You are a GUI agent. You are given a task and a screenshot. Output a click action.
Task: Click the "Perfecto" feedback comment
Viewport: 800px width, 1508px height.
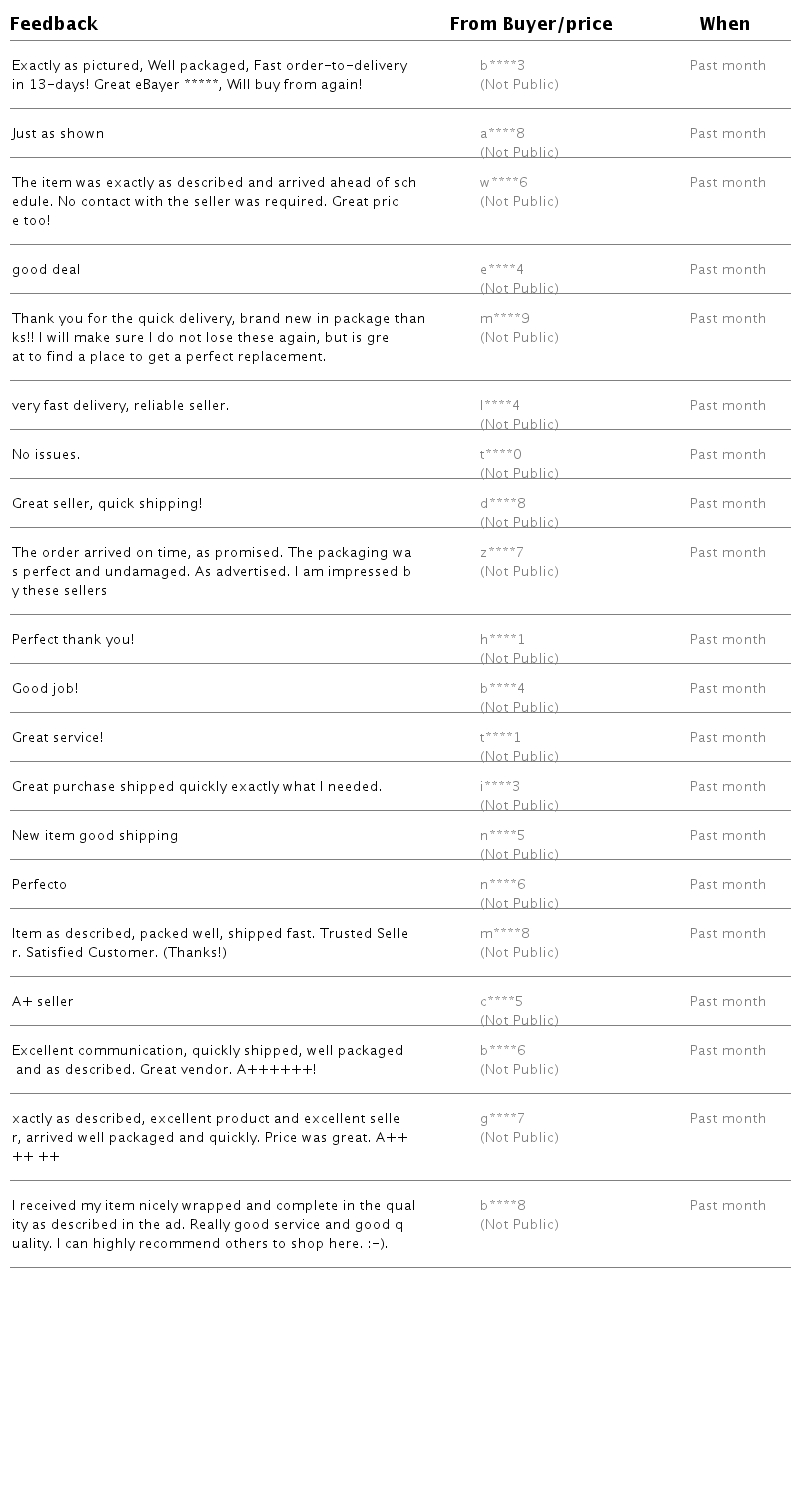(39, 885)
